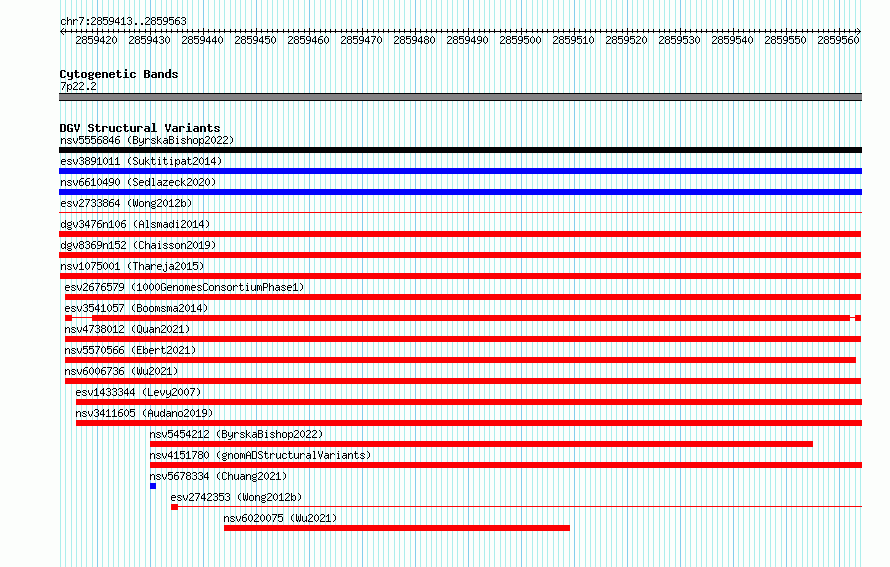The width and height of the screenshot is (890, 567).
Task: Click ruler position label 2859470
Action: [x=362, y=40]
